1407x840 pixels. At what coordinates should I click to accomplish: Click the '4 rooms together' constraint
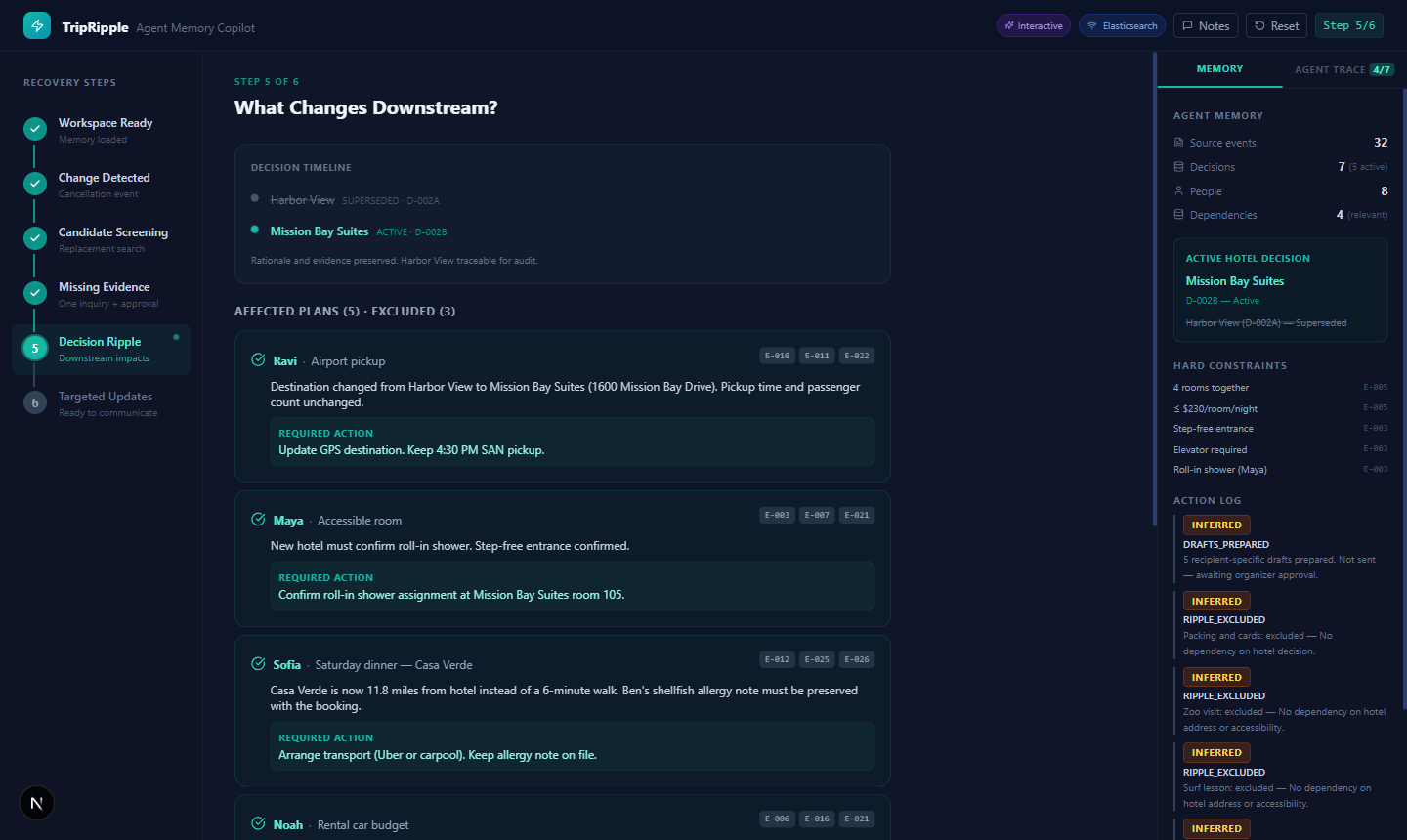click(x=1280, y=388)
